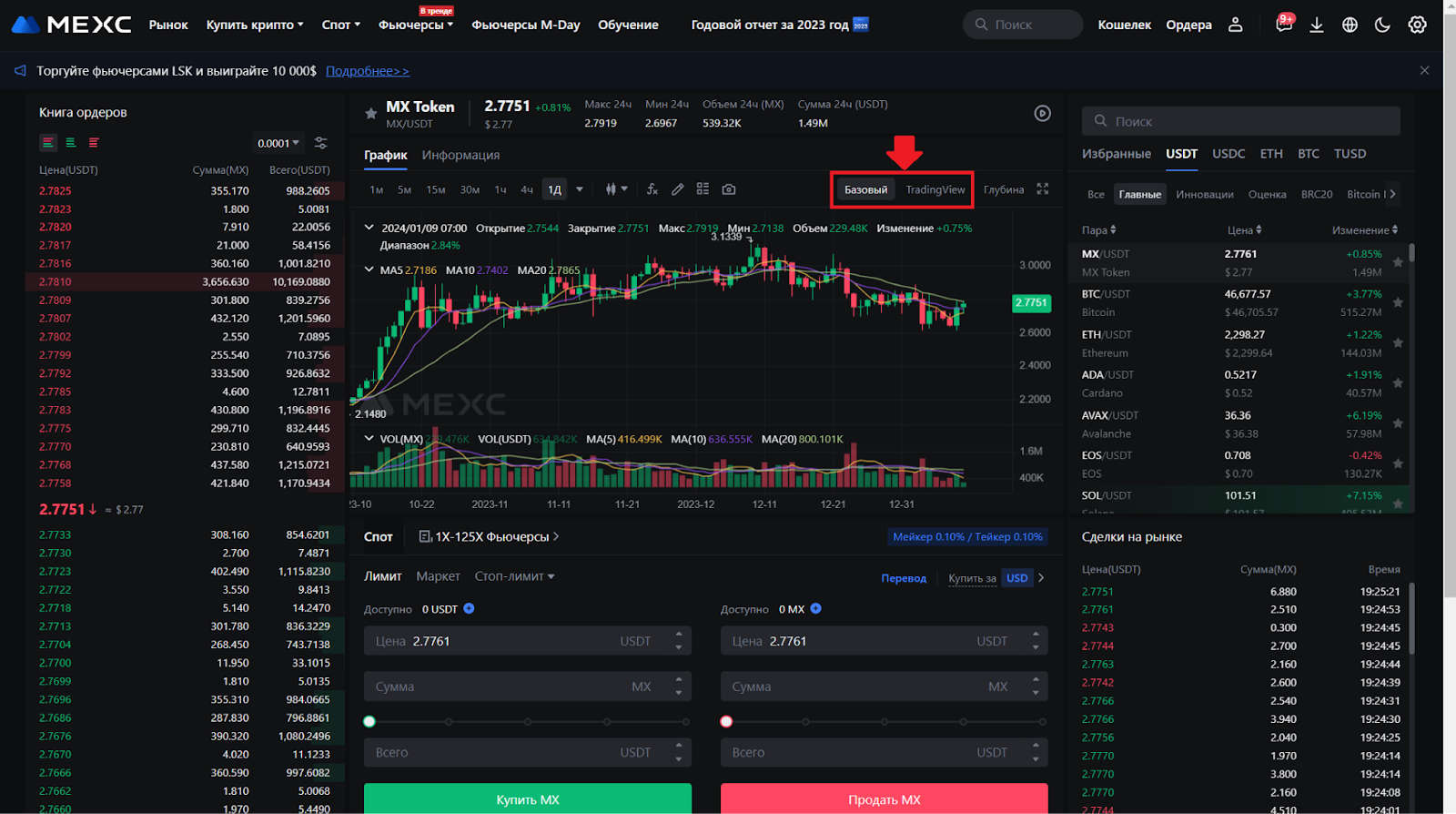The height and width of the screenshot is (814, 1456).
Task: Collapse the VOL(MX) indicator legend chevron
Action: (x=369, y=438)
